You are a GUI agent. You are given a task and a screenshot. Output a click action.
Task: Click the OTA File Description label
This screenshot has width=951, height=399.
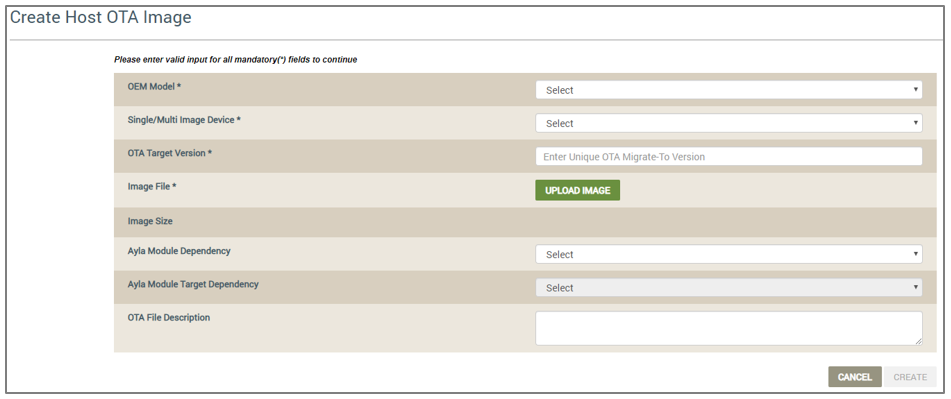tap(169, 317)
